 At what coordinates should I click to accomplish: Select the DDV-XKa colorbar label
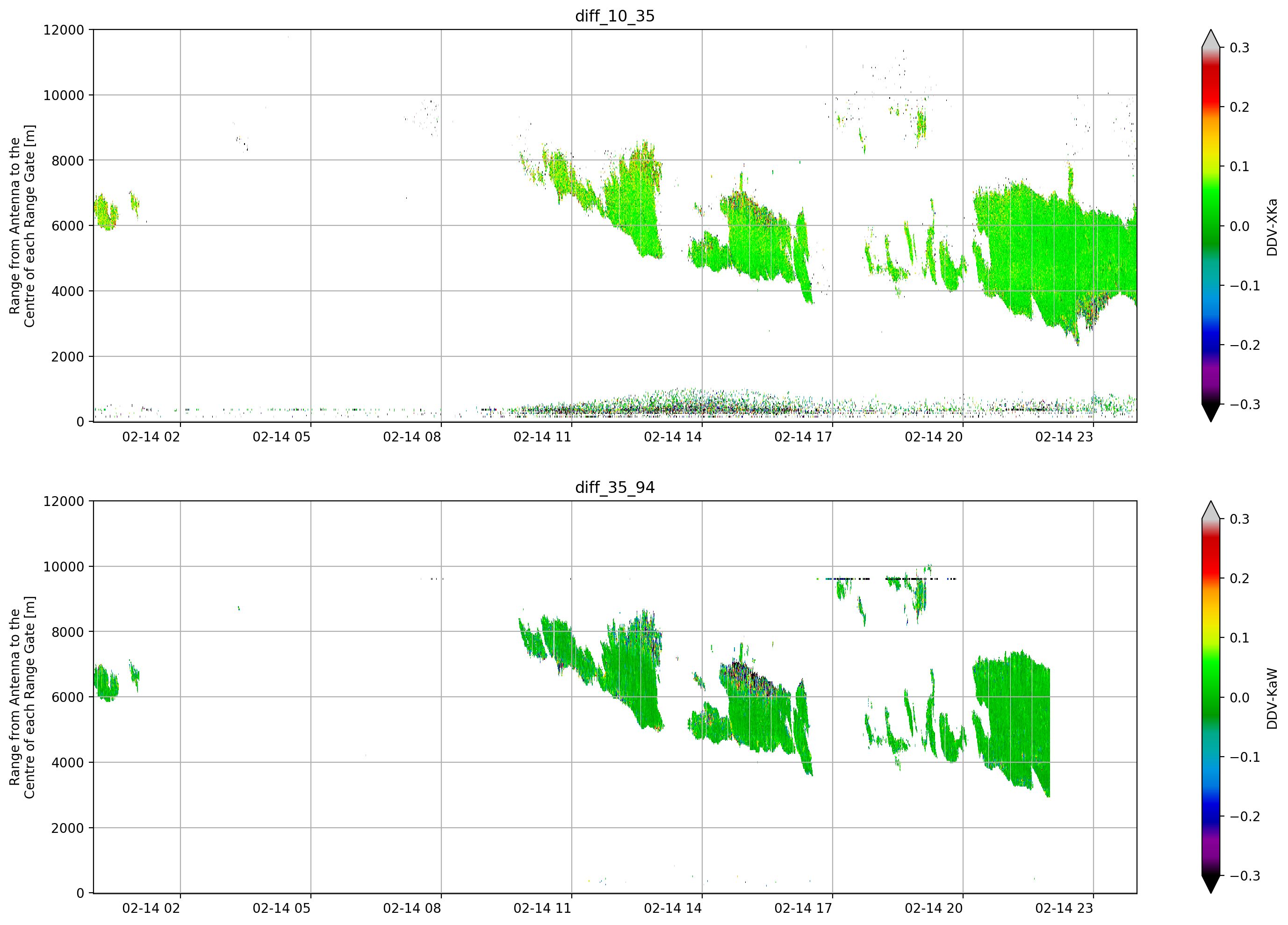(1272, 227)
